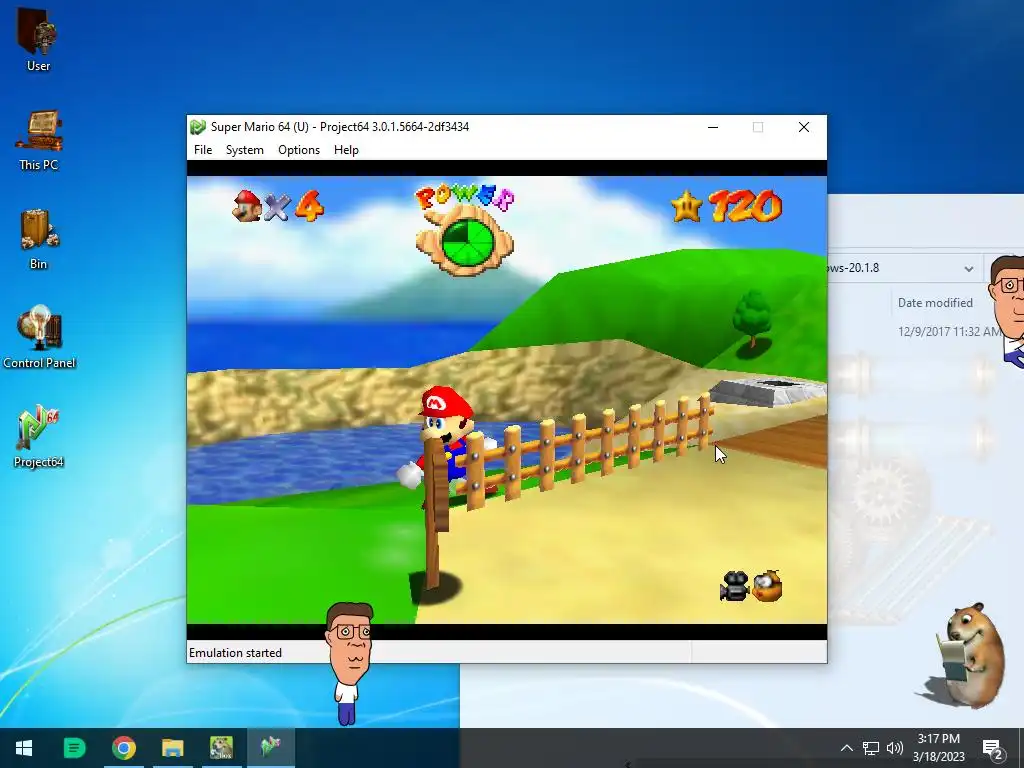
Task: Open the User desktop icon
Action: (x=38, y=40)
